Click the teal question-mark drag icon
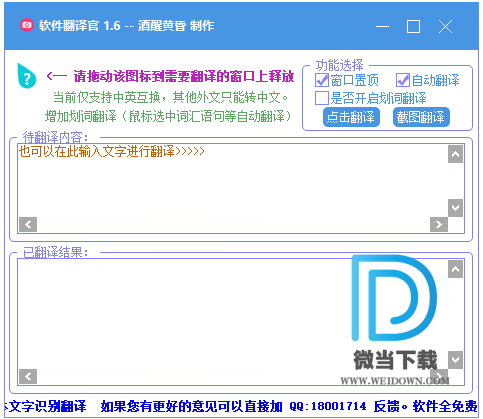The height and width of the screenshot is (419, 483). point(26,76)
